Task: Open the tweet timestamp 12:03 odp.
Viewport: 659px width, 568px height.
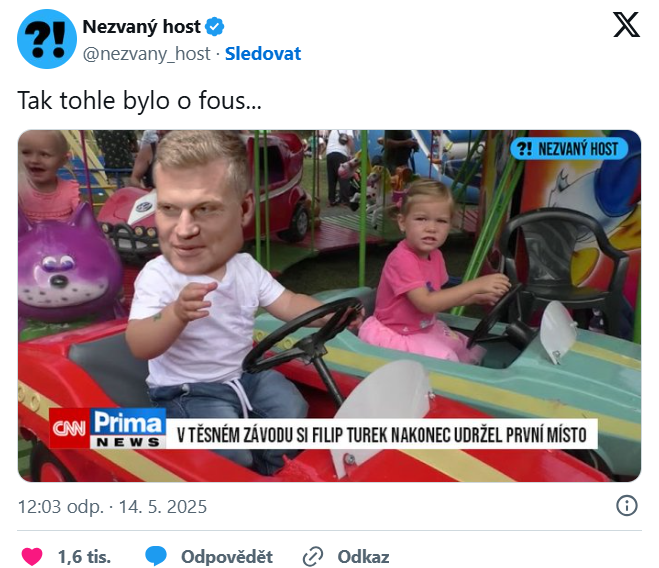Action: pyautogui.click(x=61, y=507)
